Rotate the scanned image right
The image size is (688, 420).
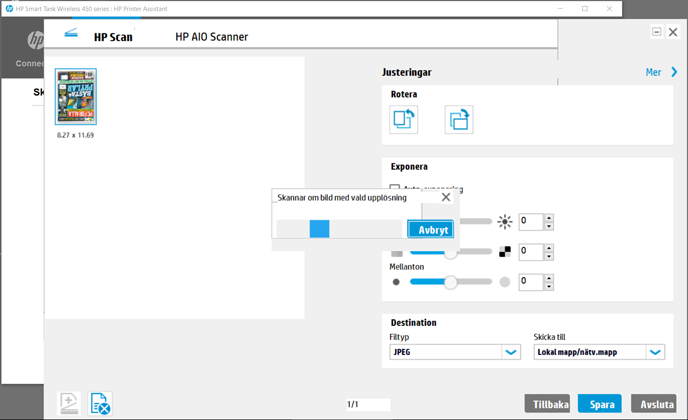(459, 119)
